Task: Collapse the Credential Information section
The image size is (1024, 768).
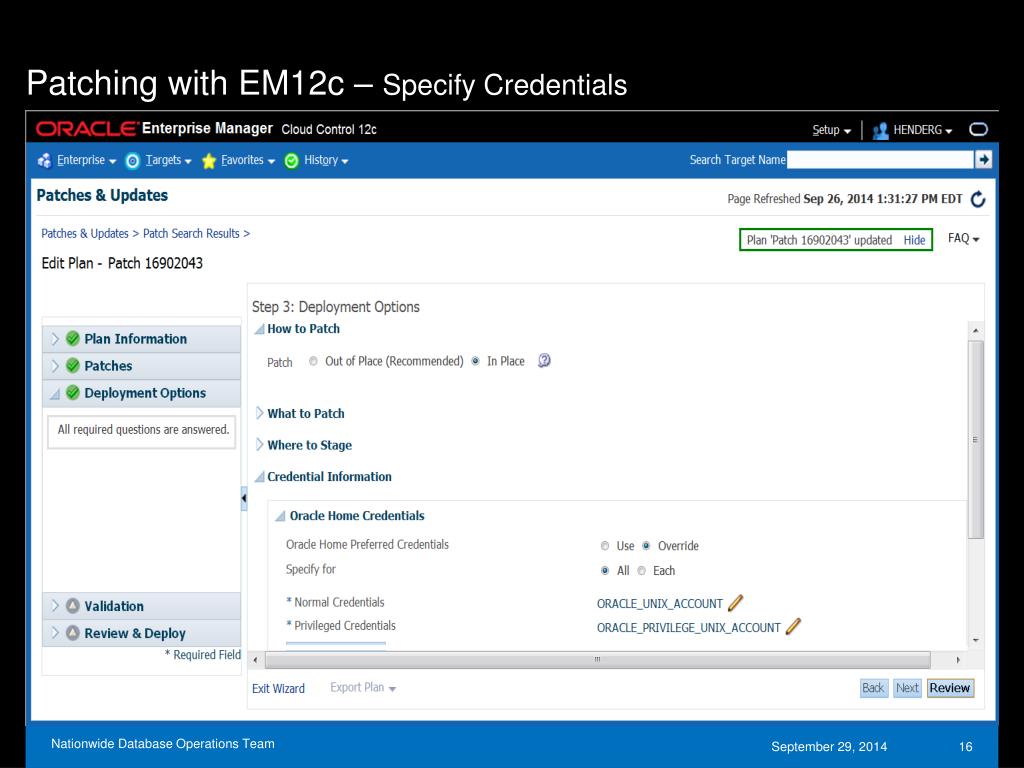Action: 259,477
